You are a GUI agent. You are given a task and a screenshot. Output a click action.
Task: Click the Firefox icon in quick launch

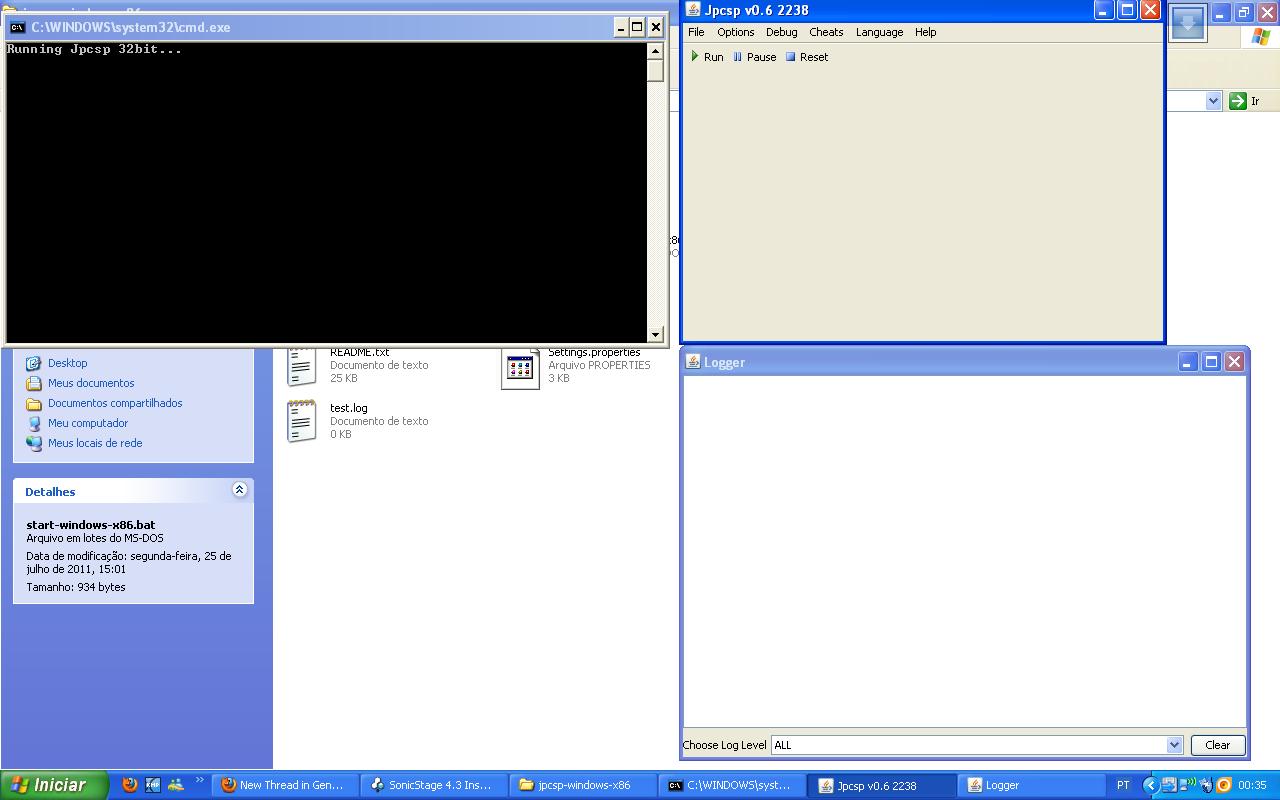130,785
